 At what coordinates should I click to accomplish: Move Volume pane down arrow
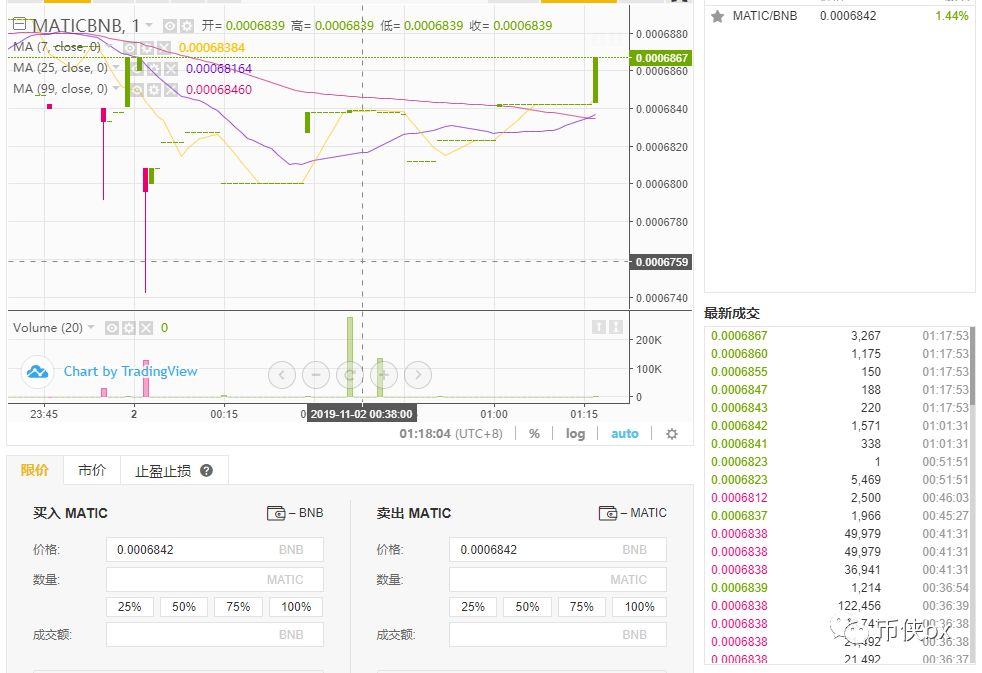616,327
